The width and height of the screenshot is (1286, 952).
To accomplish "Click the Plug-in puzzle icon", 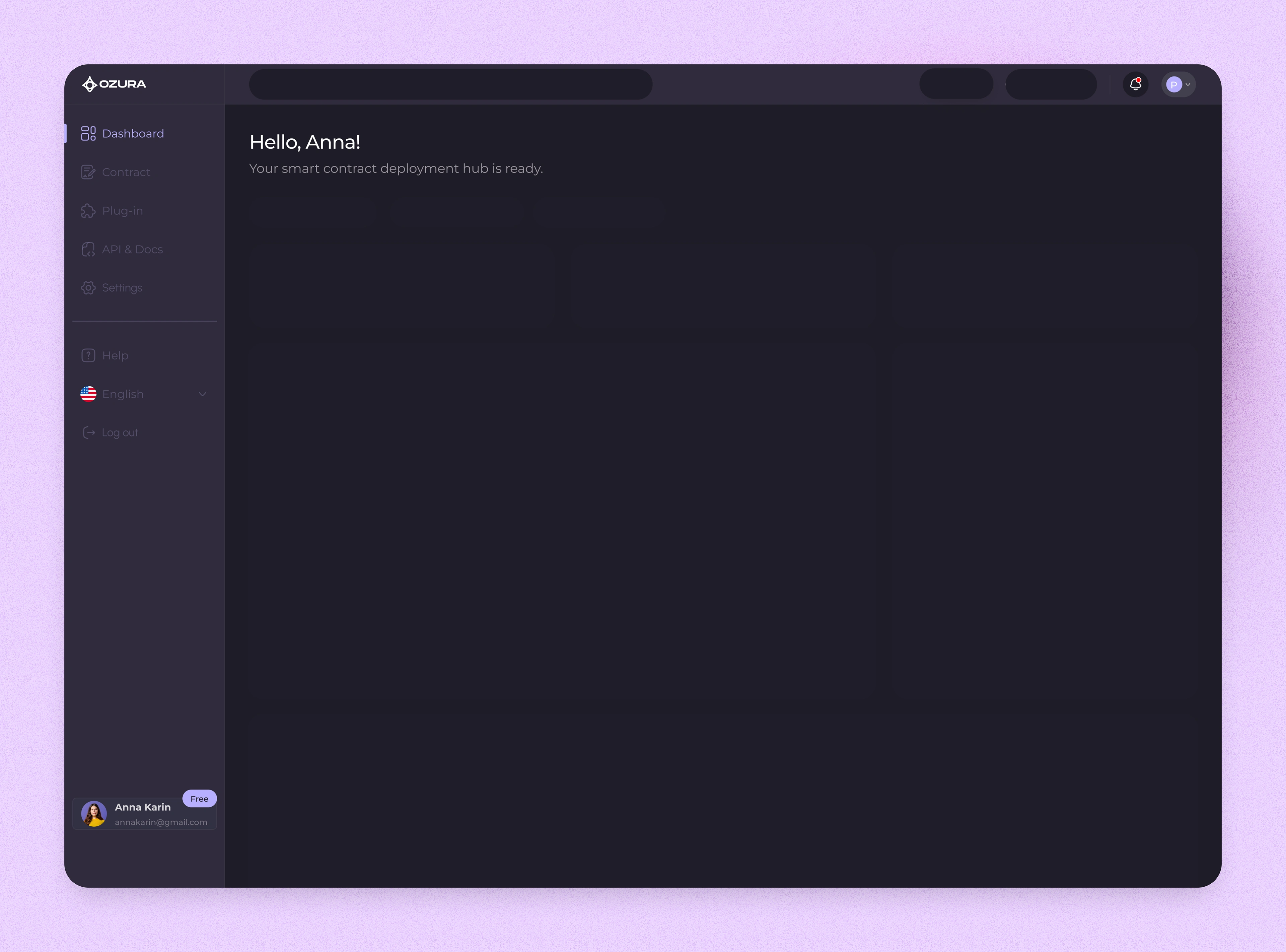I will (88, 211).
